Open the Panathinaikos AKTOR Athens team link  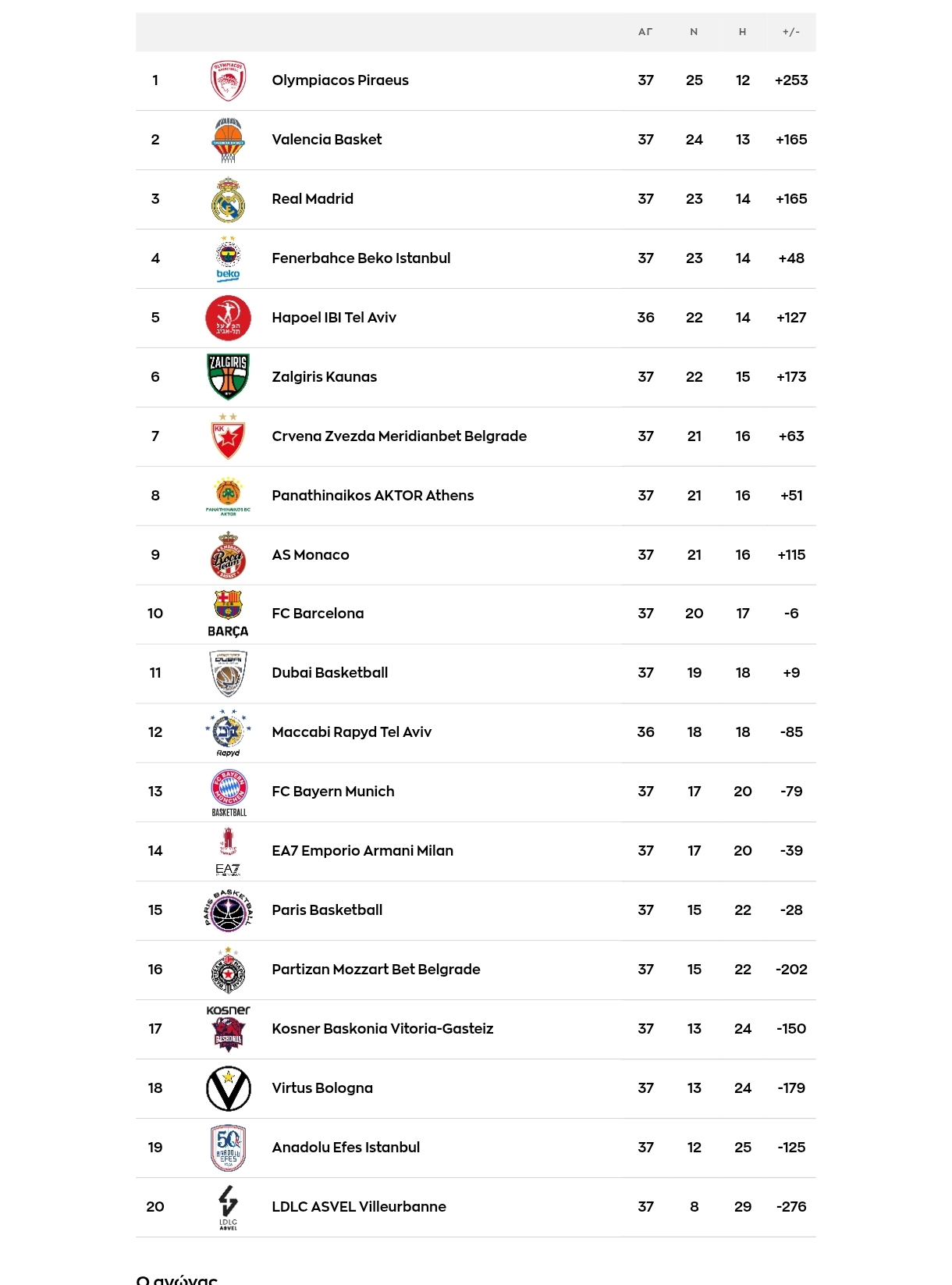372,496
